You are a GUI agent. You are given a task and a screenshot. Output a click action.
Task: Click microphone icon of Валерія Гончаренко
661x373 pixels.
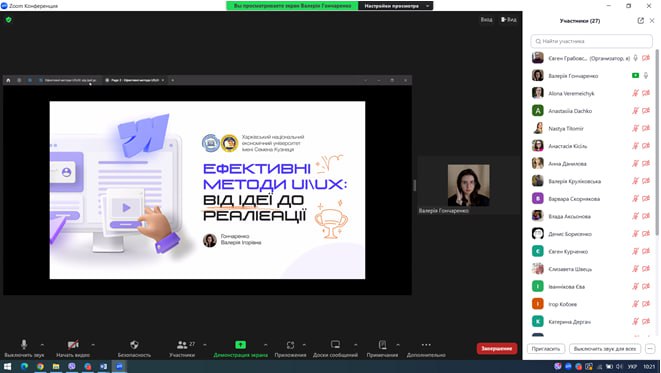646,75
